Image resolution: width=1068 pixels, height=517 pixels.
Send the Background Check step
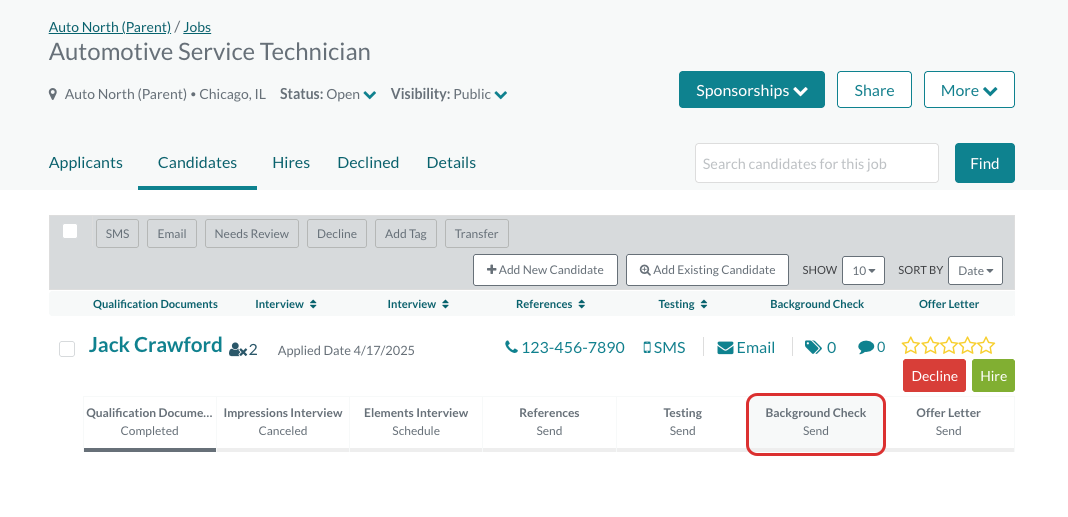pyautogui.click(x=816, y=423)
